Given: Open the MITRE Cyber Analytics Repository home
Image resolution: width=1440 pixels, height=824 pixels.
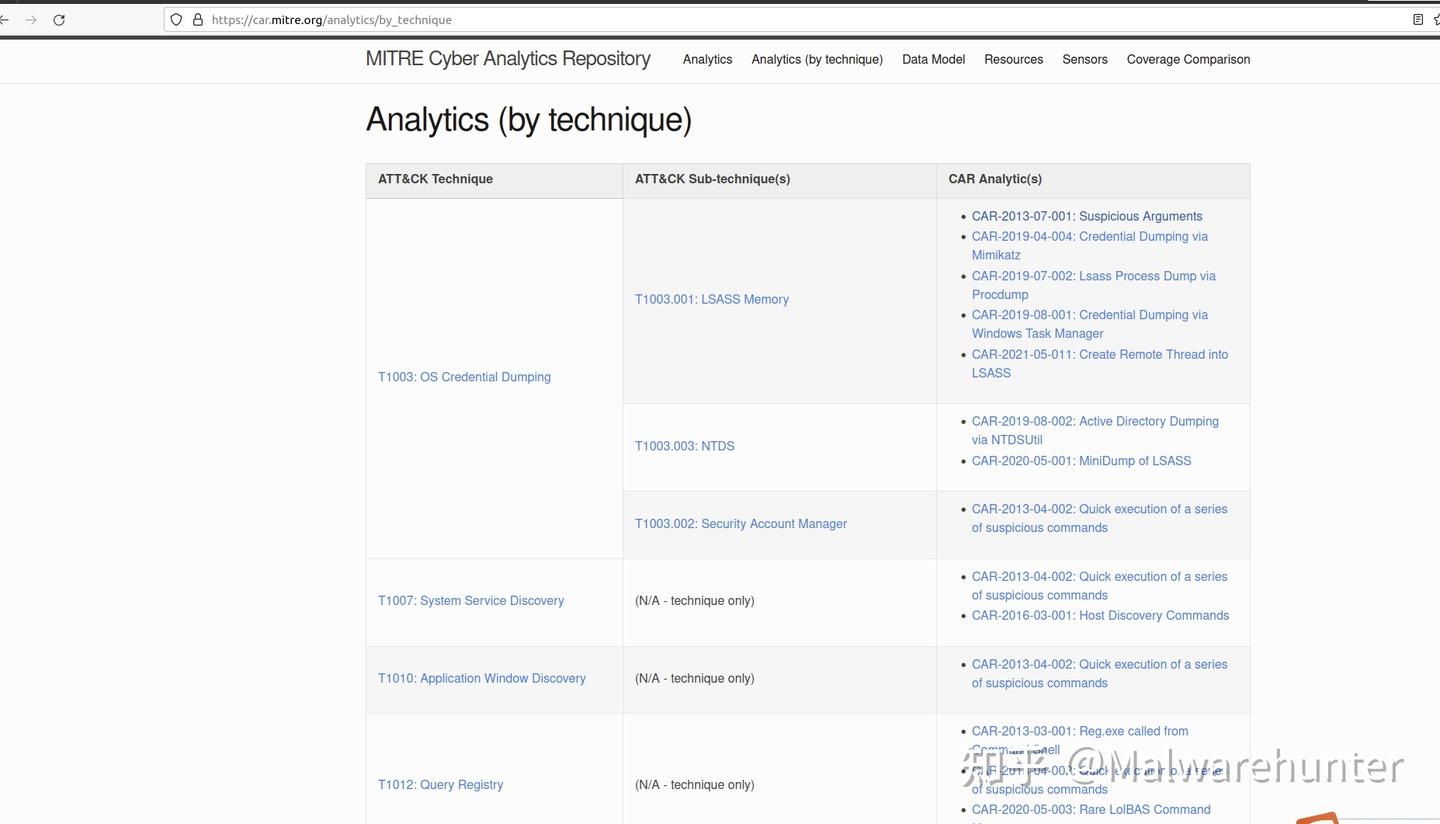Looking at the screenshot, I should click(x=508, y=59).
